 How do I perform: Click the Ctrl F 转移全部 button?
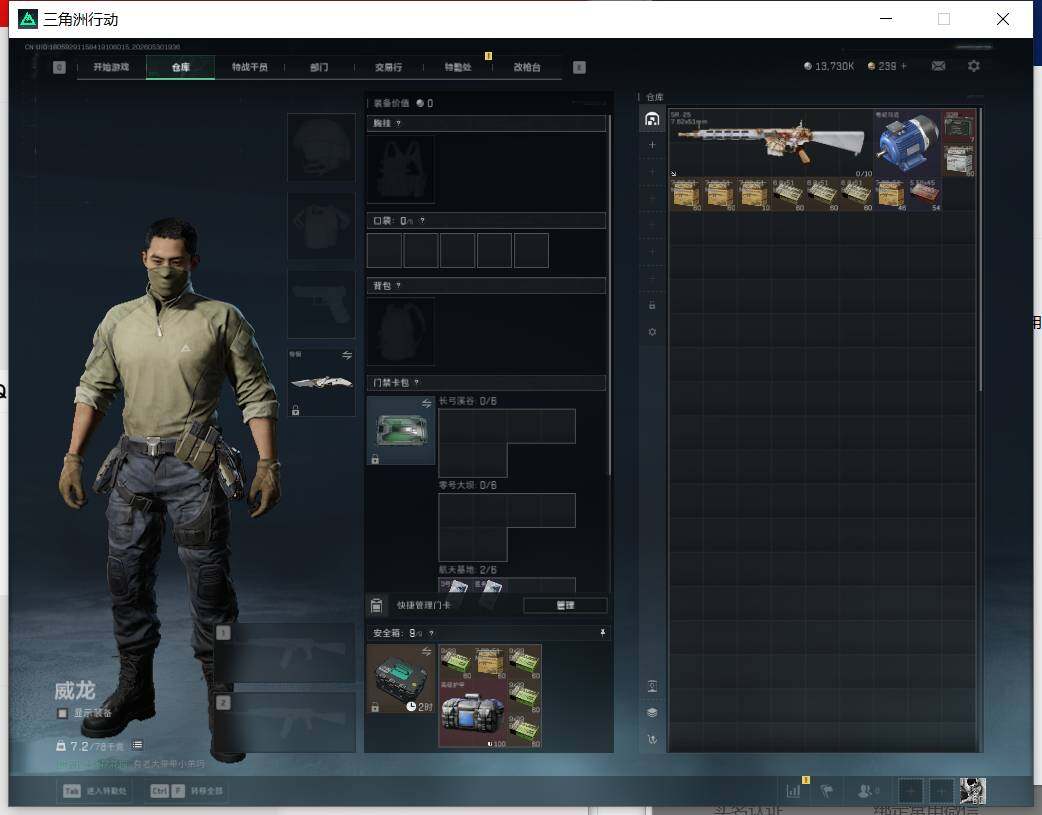pos(187,791)
